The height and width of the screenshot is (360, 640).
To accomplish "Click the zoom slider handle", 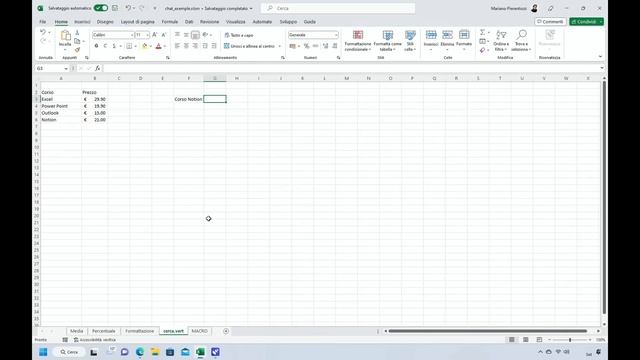I will coord(570,340).
